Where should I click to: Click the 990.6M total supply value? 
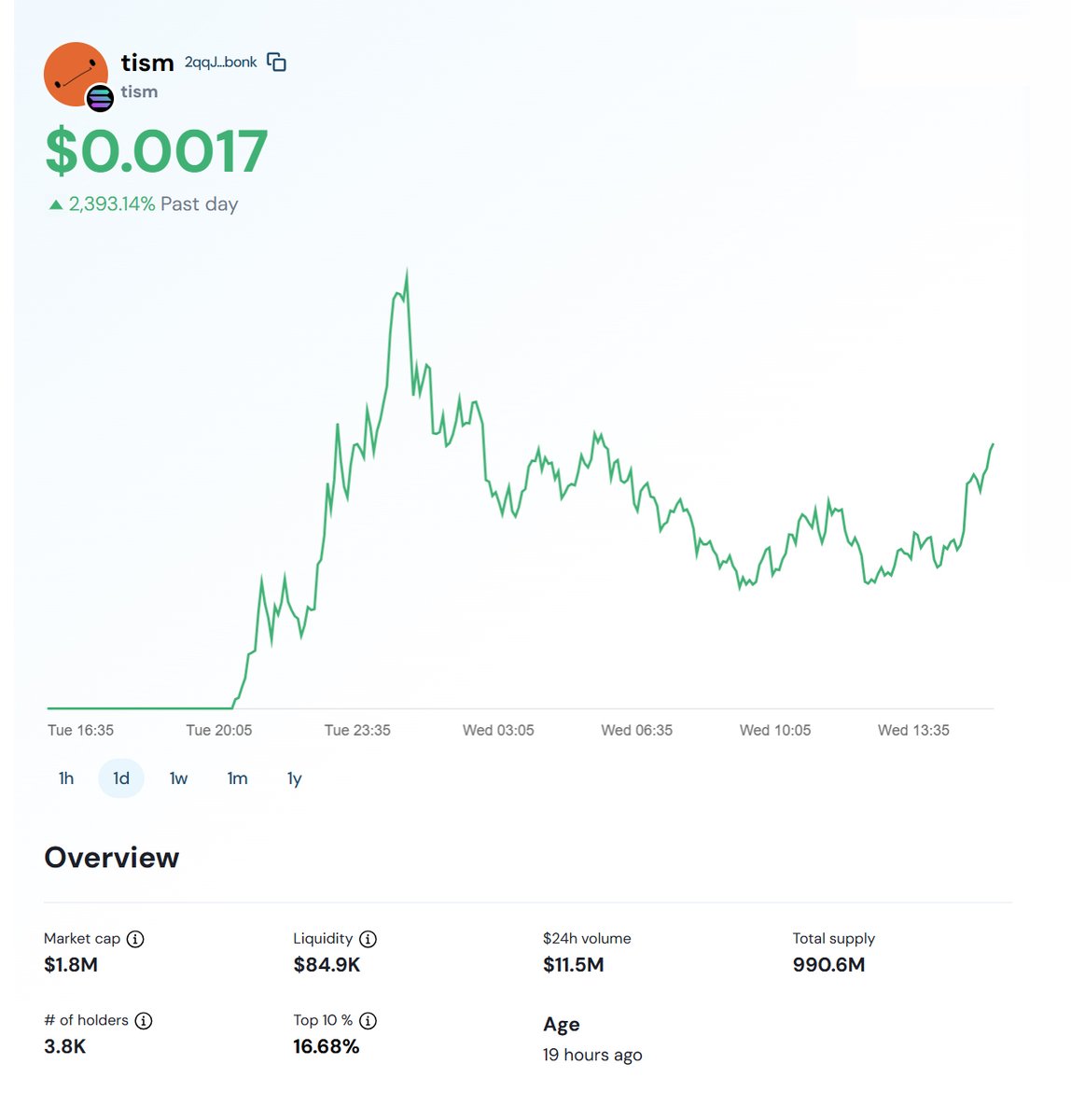(829, 965)
